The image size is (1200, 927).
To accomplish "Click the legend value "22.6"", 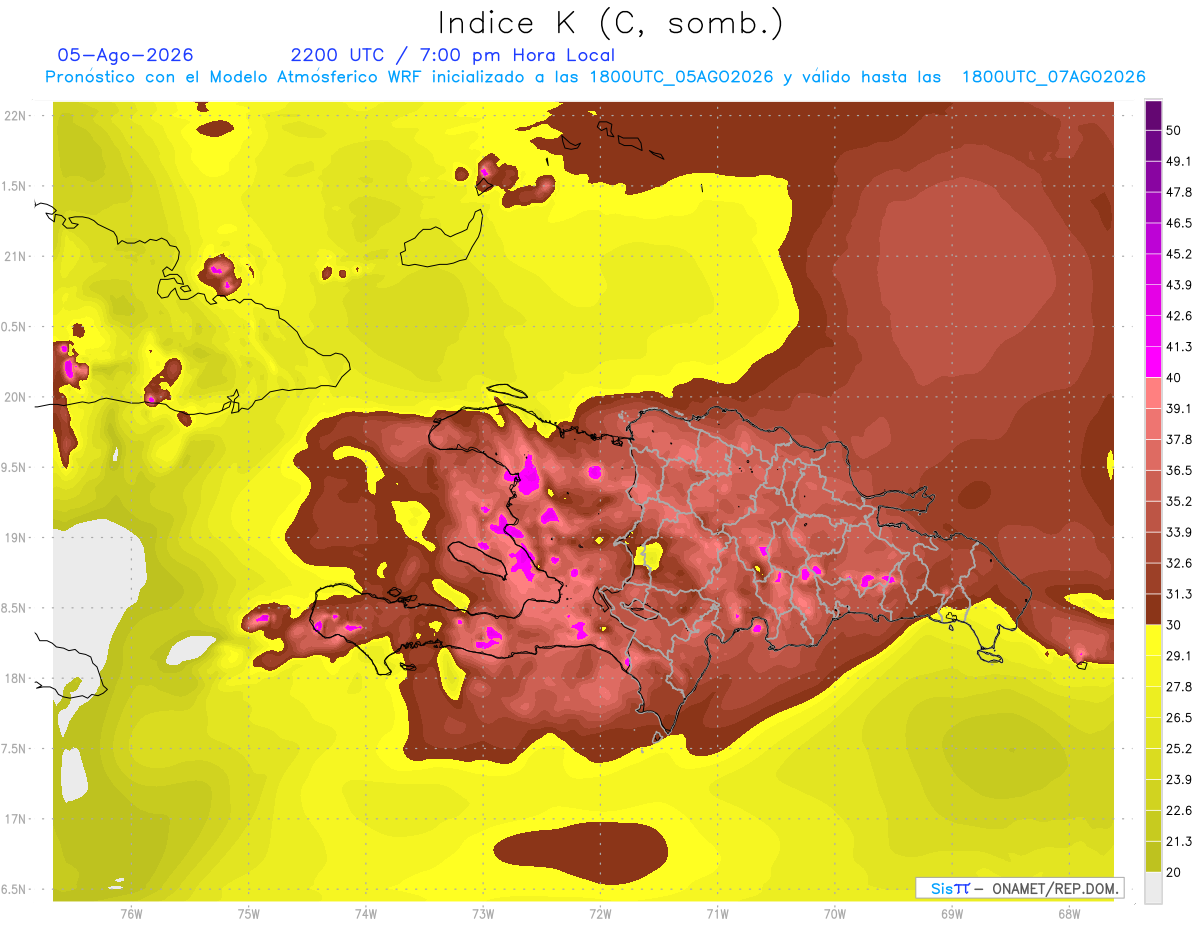I will click(1179, 811).
